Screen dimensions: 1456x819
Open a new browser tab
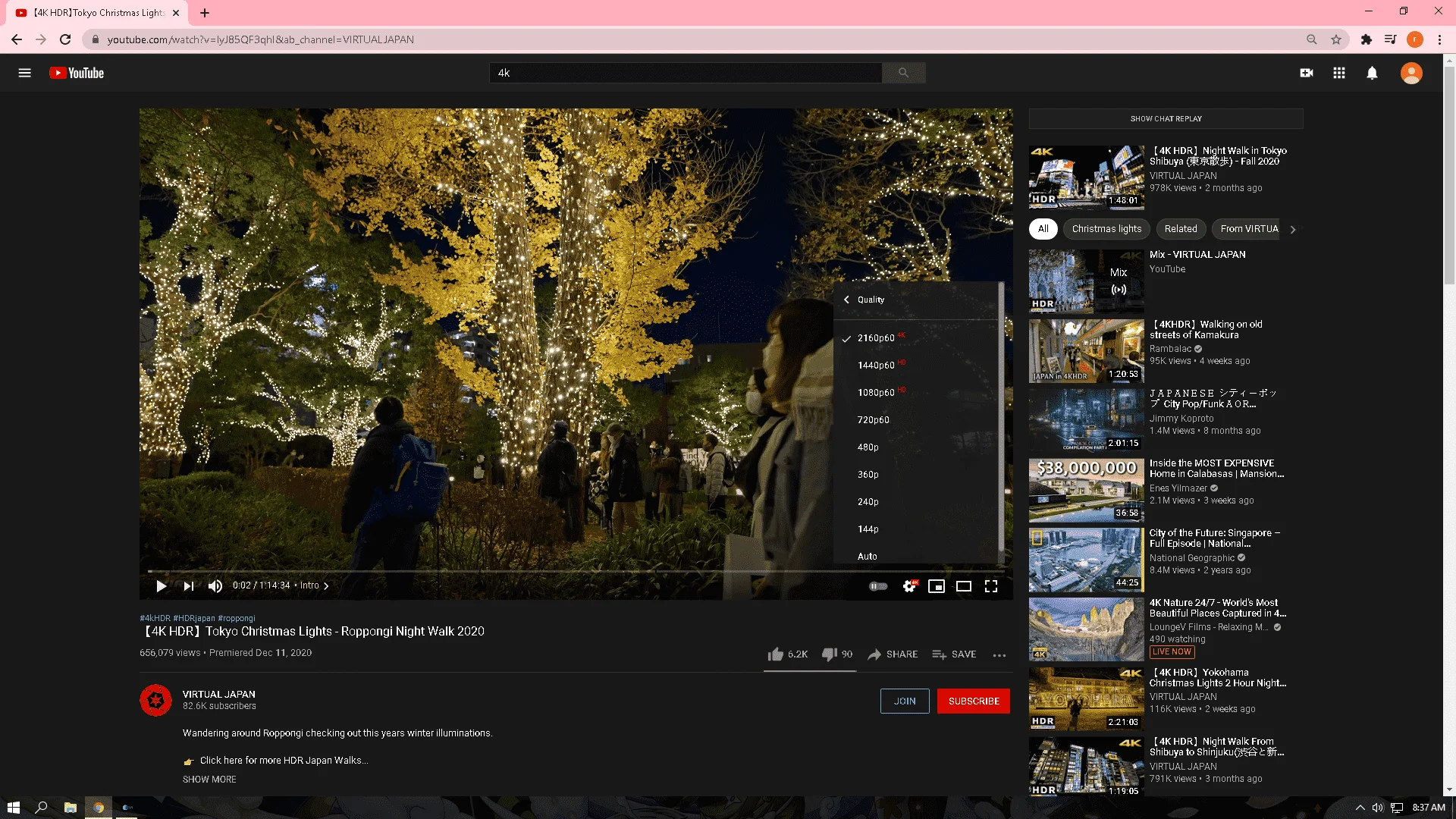(x=205, y=13)
